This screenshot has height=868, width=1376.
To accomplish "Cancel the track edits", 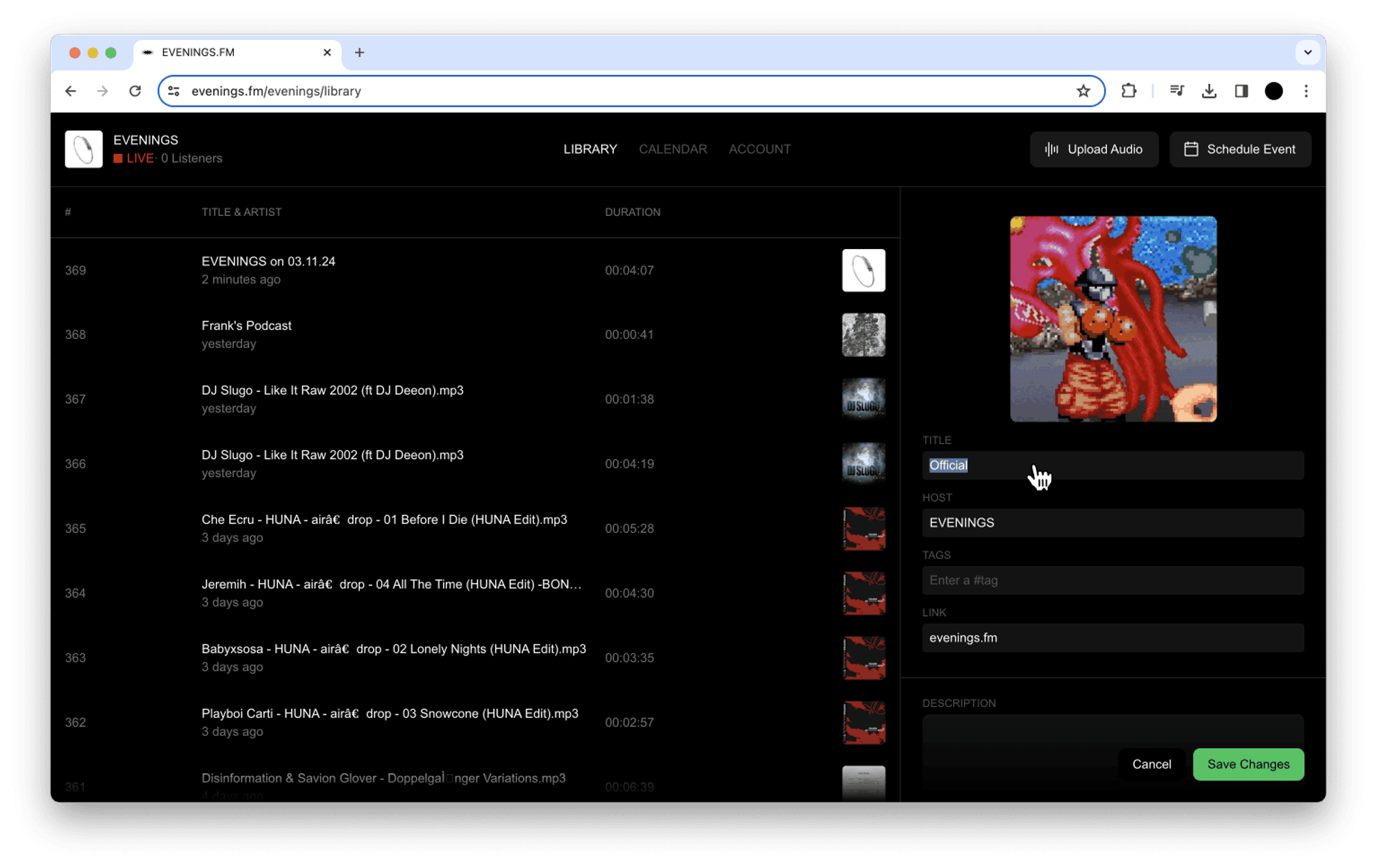I will [x=1152, y=764].
